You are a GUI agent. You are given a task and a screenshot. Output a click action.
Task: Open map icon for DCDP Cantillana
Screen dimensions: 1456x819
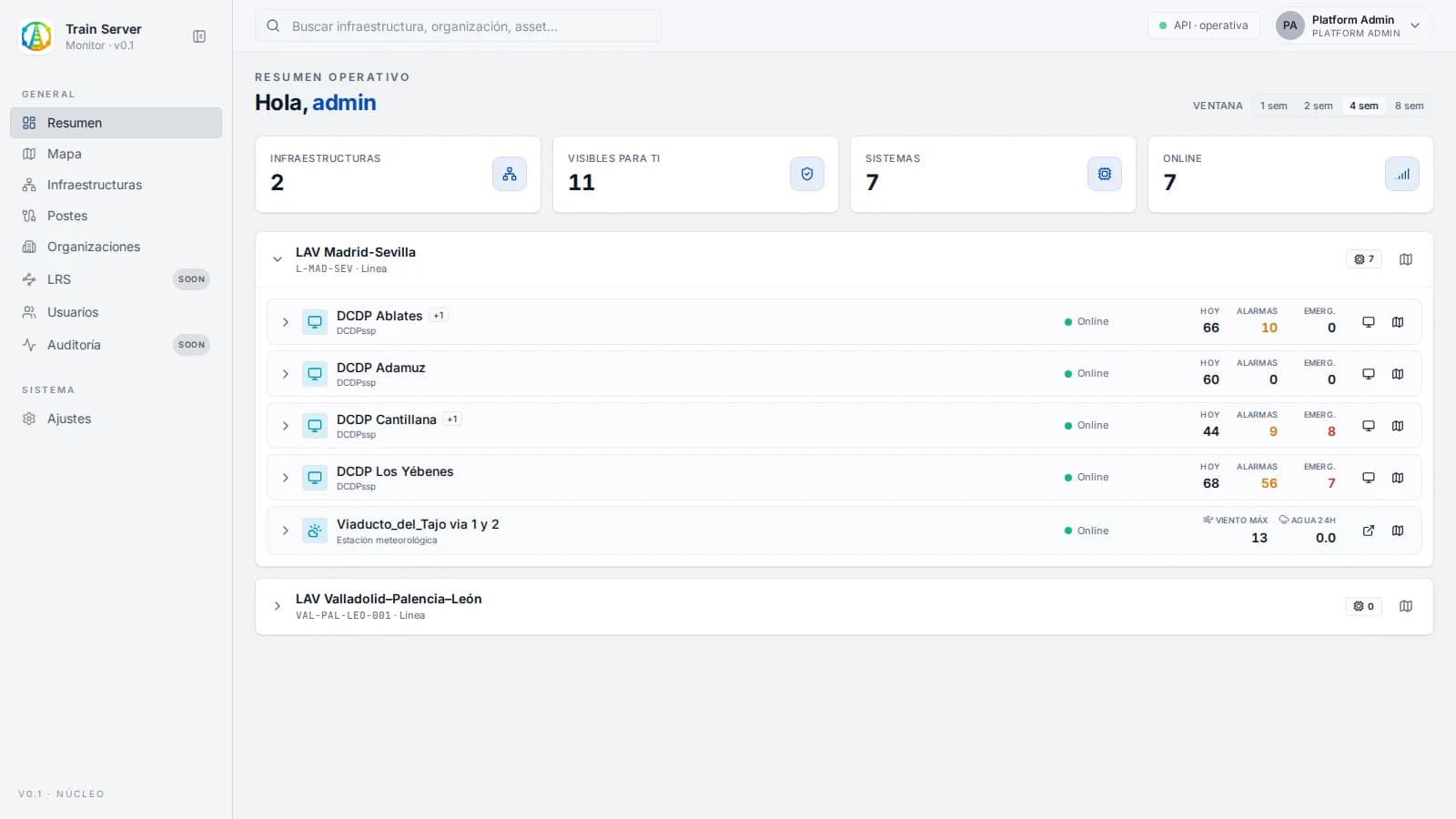click(x=1398, y=426)
